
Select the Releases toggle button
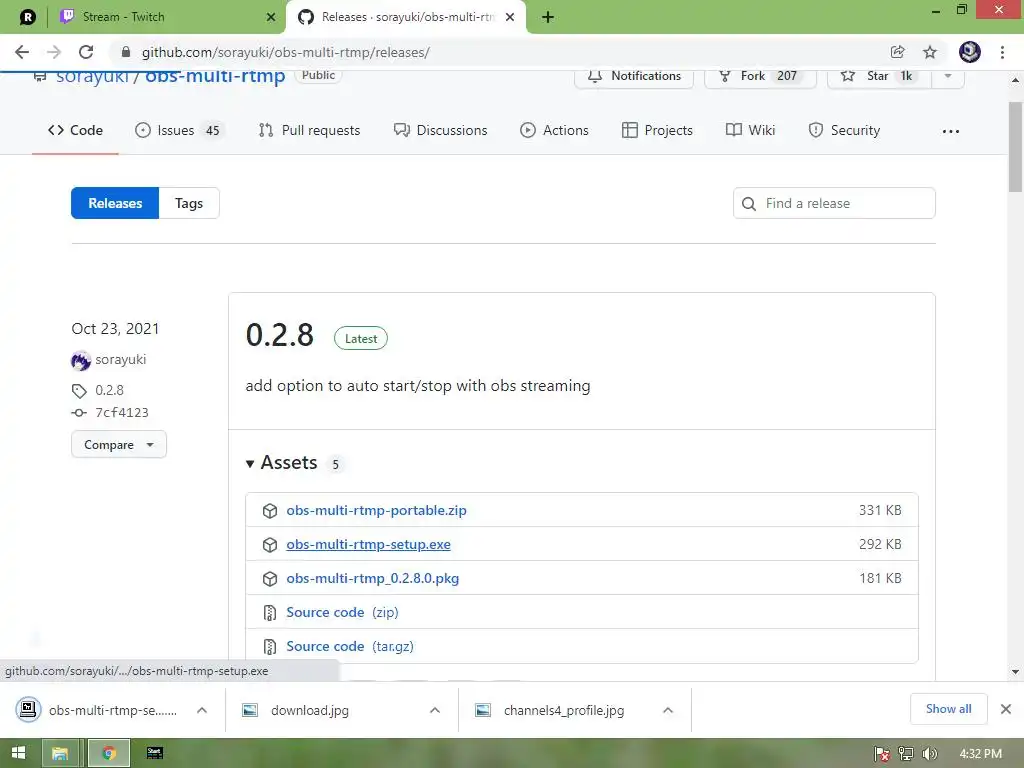[x=115, y=203]
